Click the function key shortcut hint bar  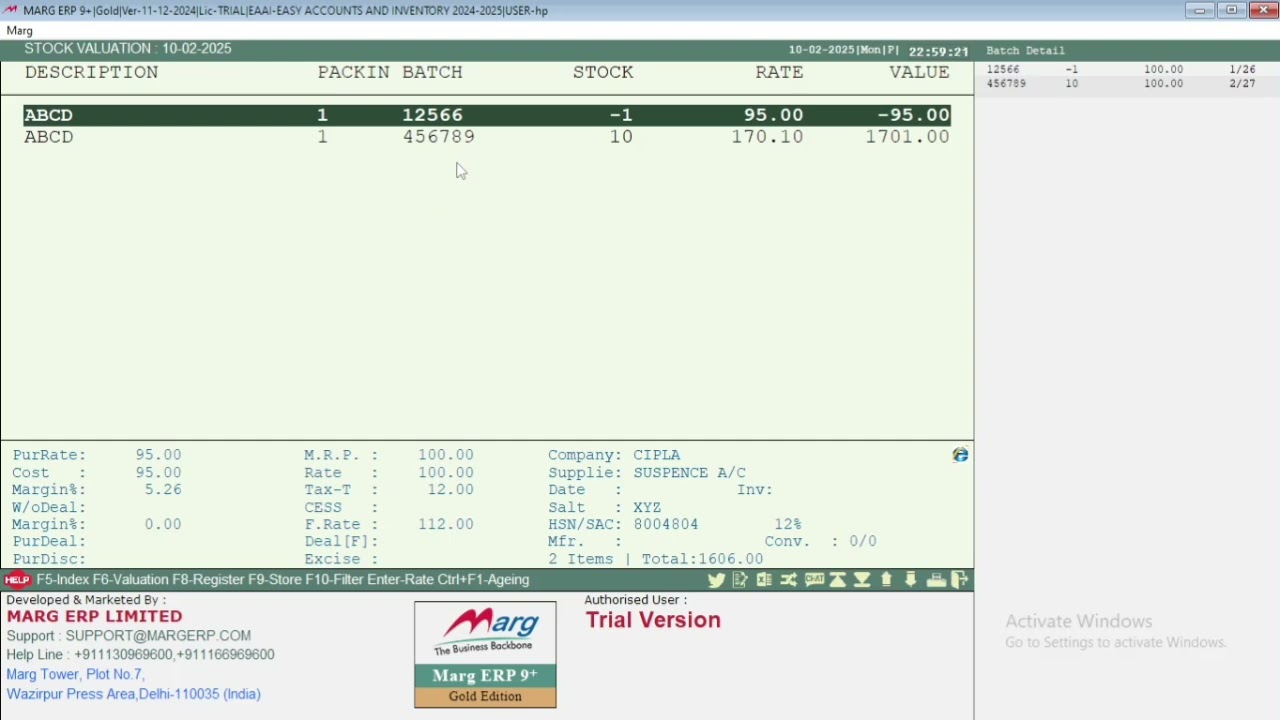[283, 580]
